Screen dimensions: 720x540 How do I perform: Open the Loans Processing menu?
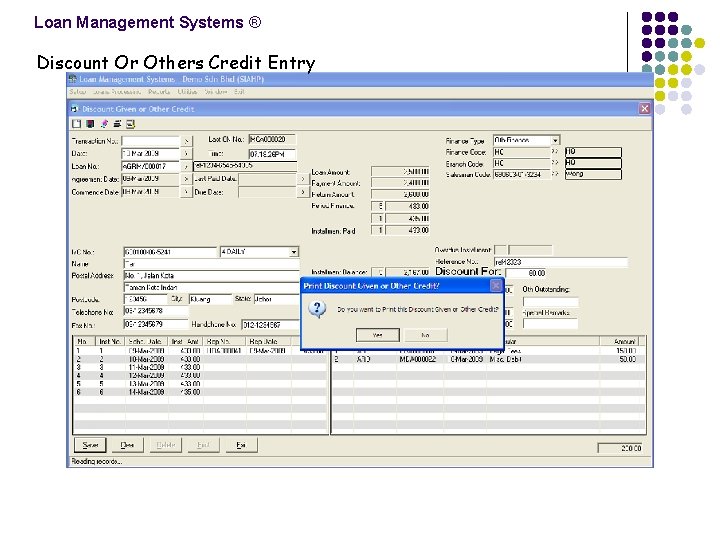(x=117, y=92)
